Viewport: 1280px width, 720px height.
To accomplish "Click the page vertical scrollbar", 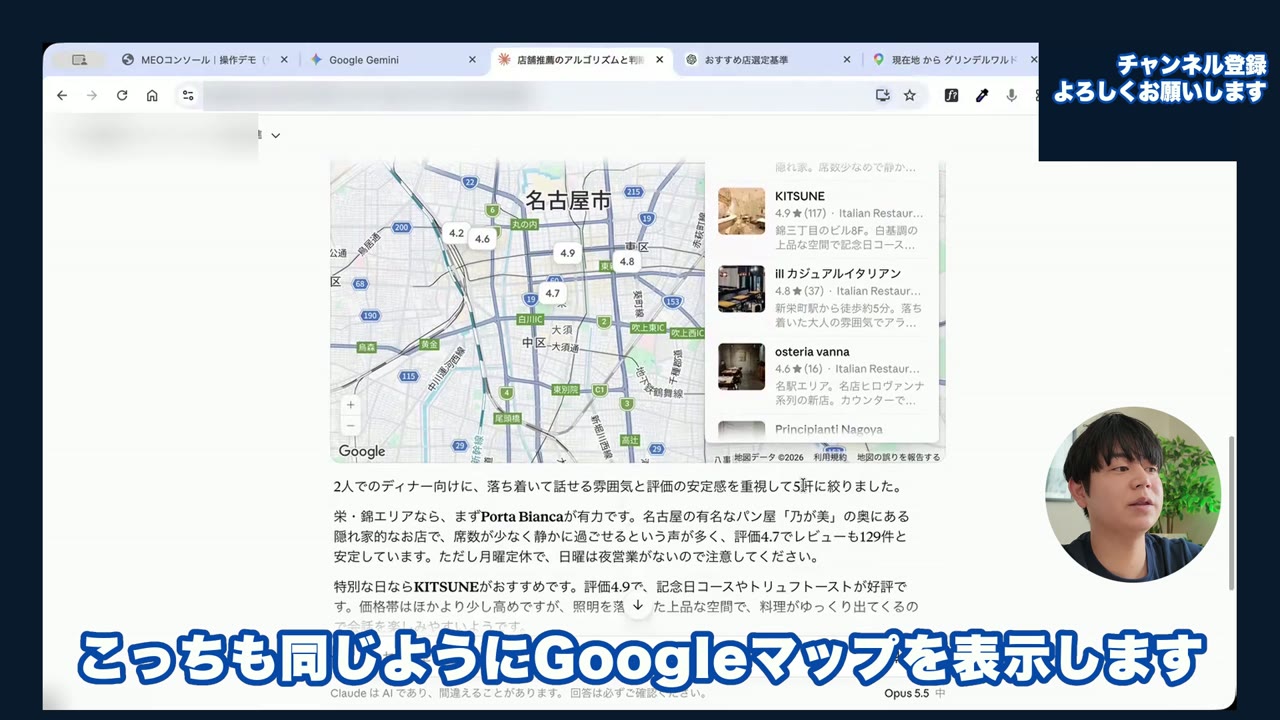I will (x=1232, y=513).
